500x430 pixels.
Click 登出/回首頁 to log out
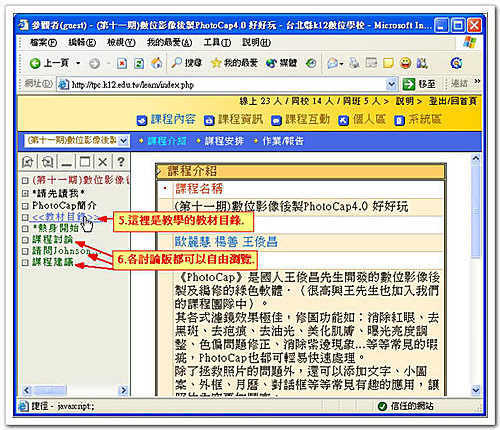pyautogui.click(x=453, y=101)
